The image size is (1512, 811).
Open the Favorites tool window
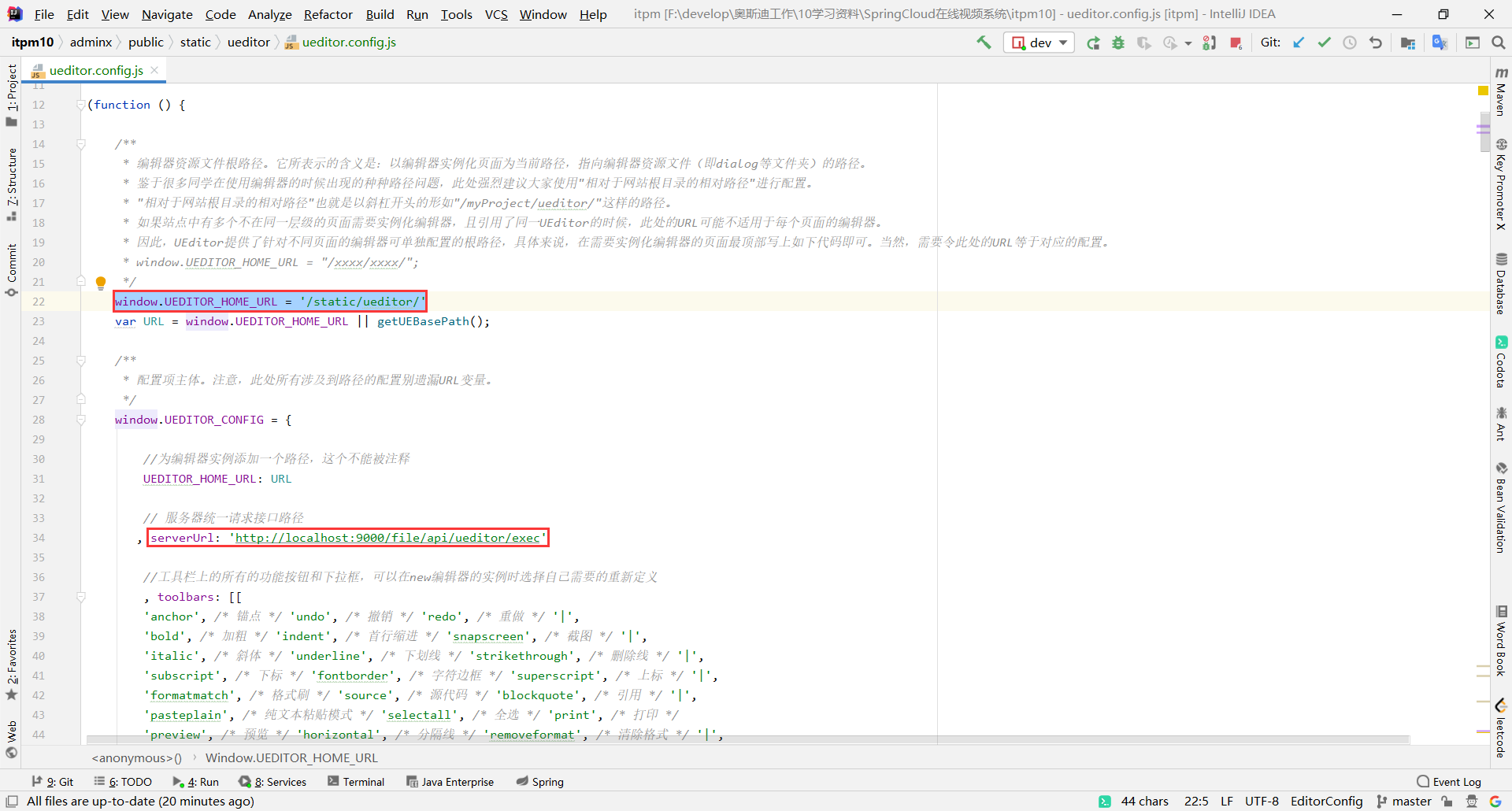point(11,664)
